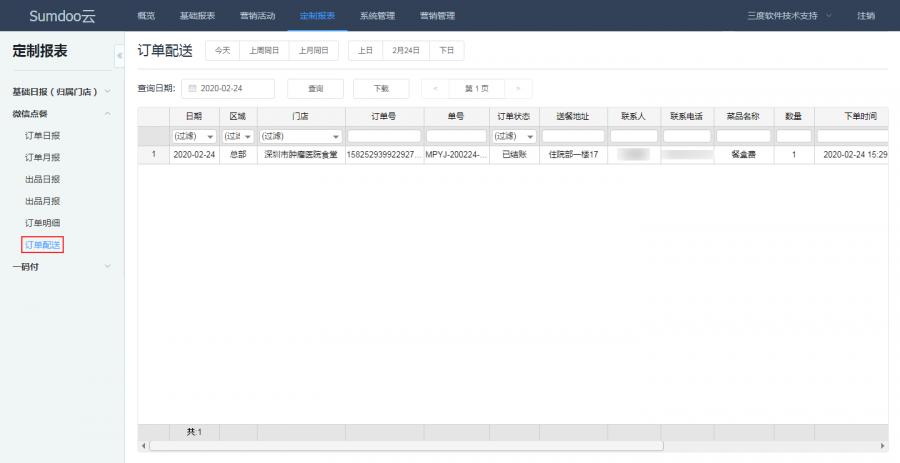Image resolution: width=900 pixels, height=463 pixels.
Task: Click the 查询 button
Action: click(315, 88)
